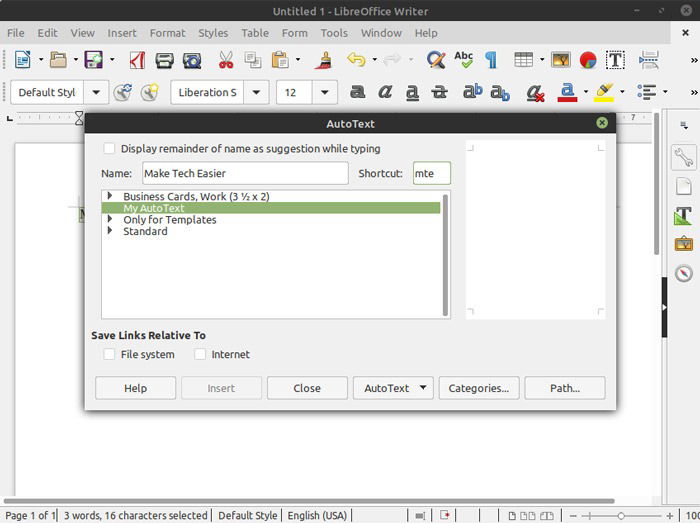Check the Internet option
This screenshot has width=700, height=523.
[200, 354]
